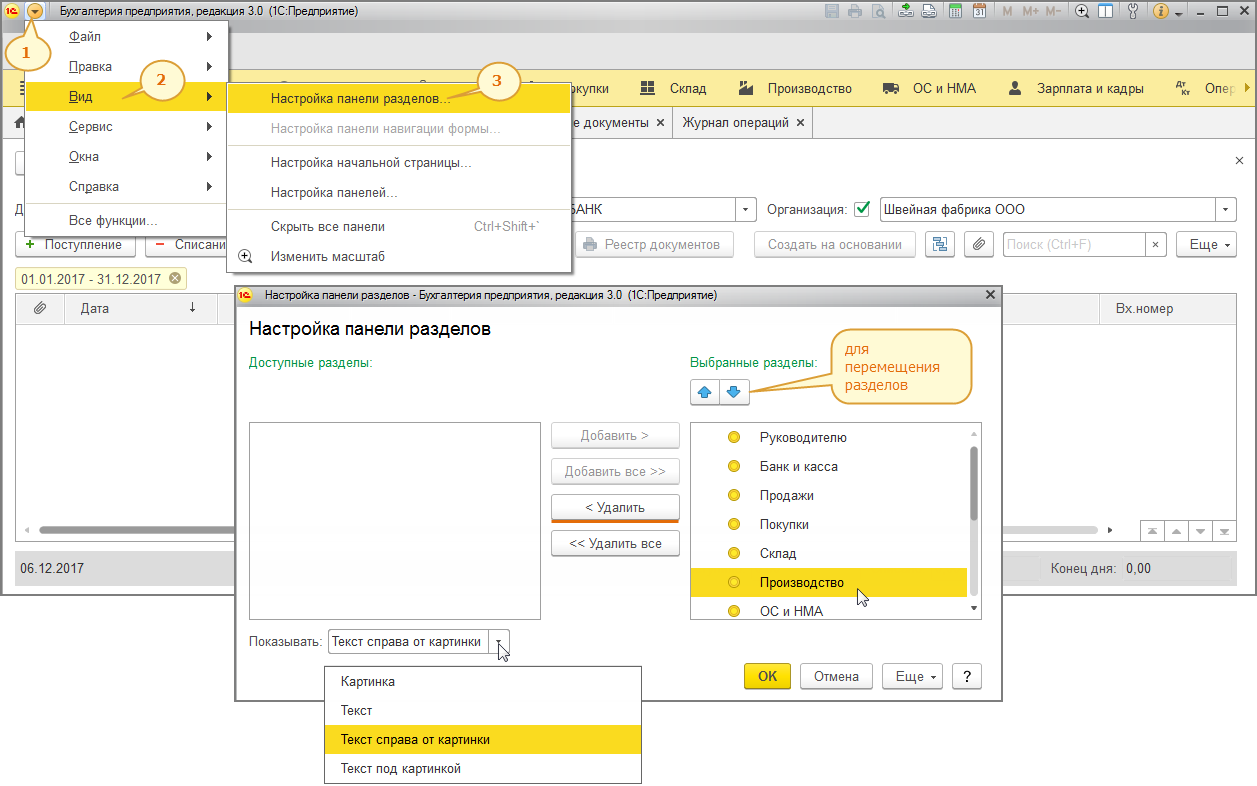The image size is (1257, 786).
Task: Click the magnifier zoom icon in title bar
Action: click(1082, 11)
